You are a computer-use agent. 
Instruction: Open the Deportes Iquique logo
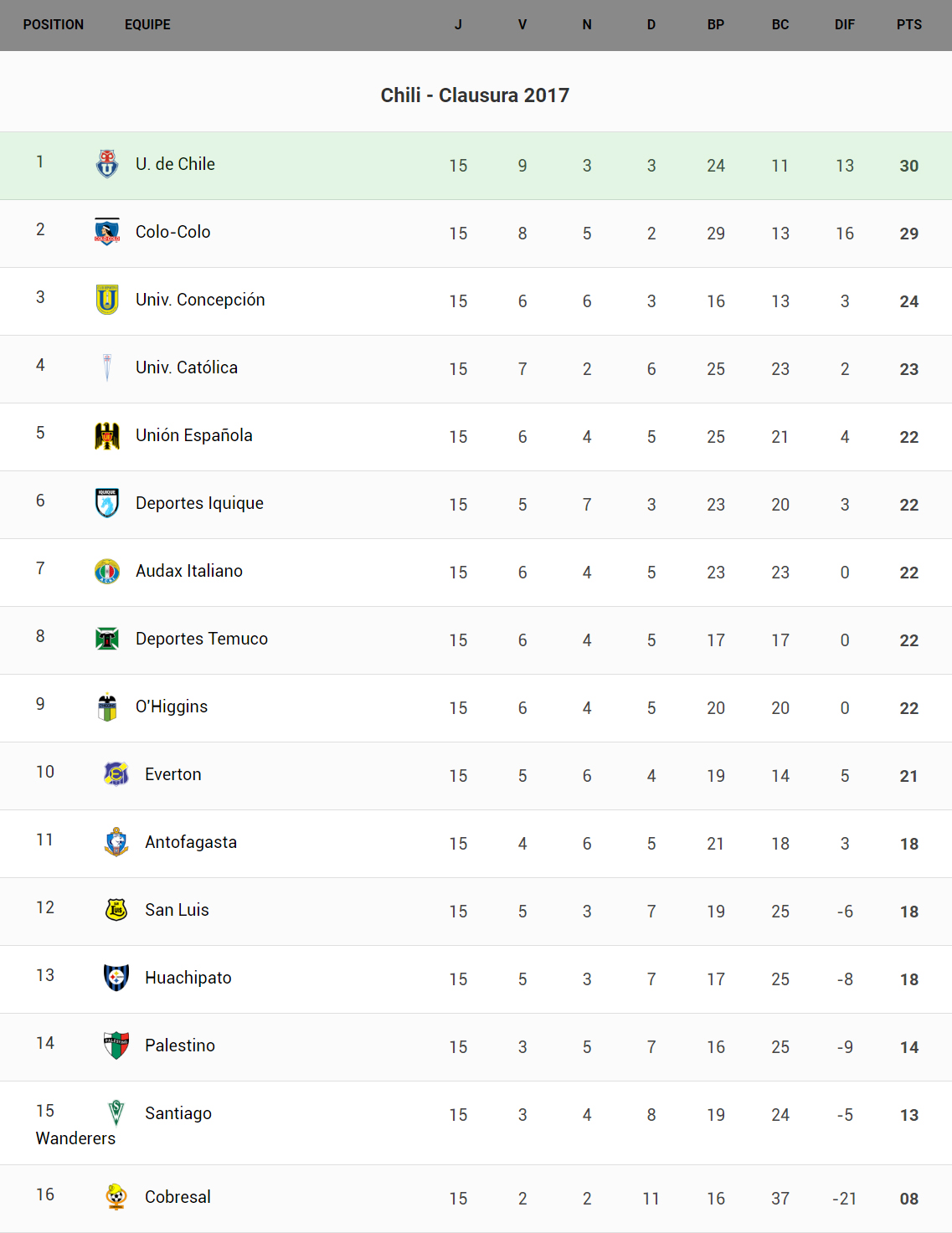tap(107, 503)
